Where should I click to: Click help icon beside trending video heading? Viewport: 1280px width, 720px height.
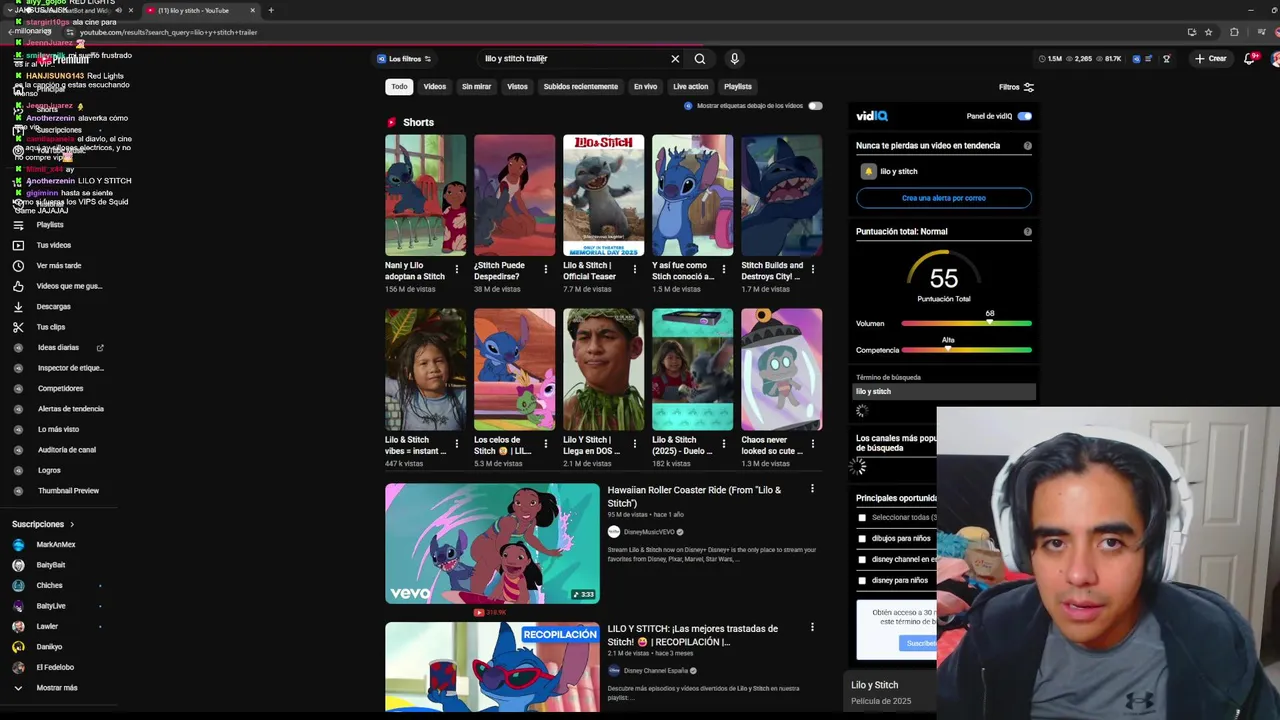point(1027,146)
